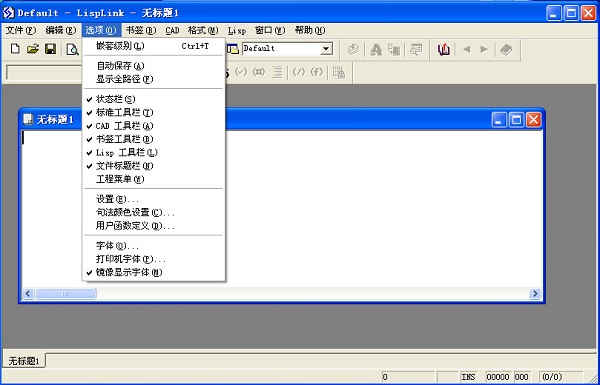This screenshot has width=600, height=385.
Task: Click the project window icon beside Default box
Action: [x=233, y=49]
